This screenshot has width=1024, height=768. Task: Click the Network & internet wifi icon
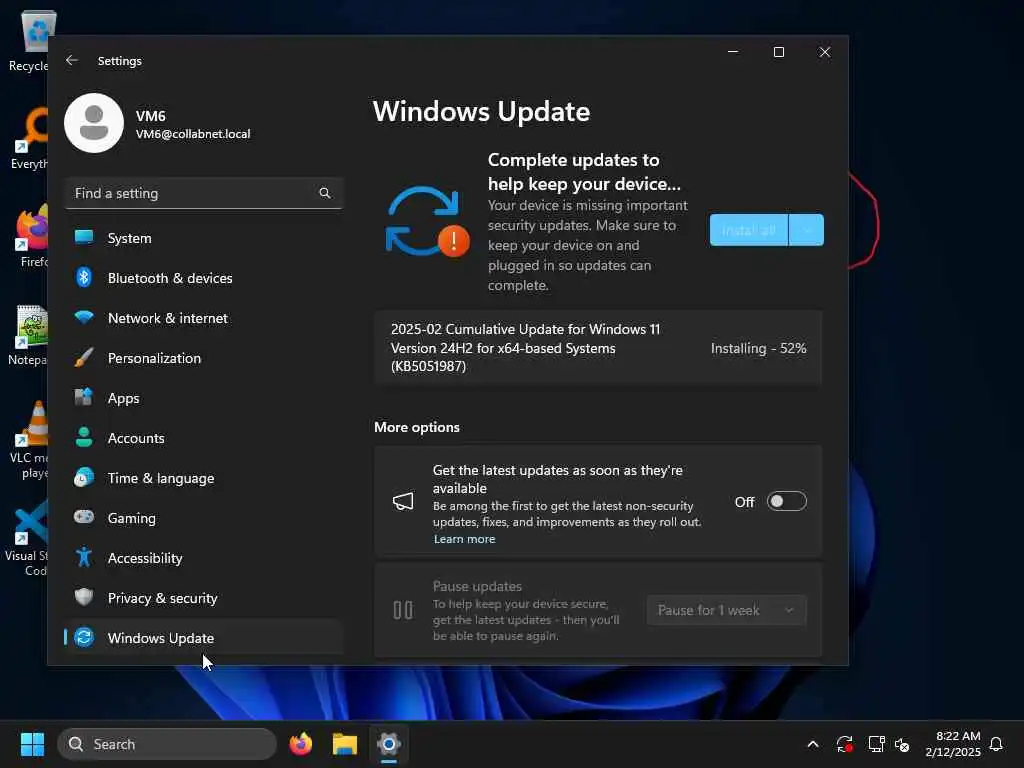pos(84,318)
